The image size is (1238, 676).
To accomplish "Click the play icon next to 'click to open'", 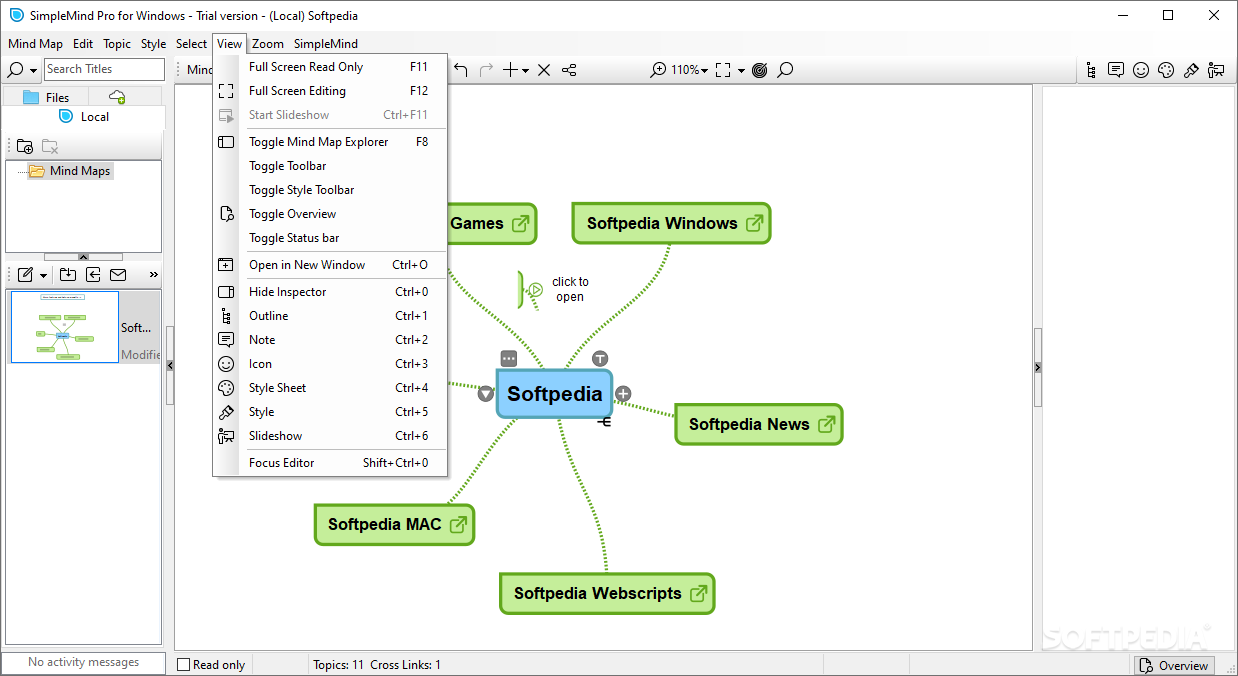I will coord(535,290).
